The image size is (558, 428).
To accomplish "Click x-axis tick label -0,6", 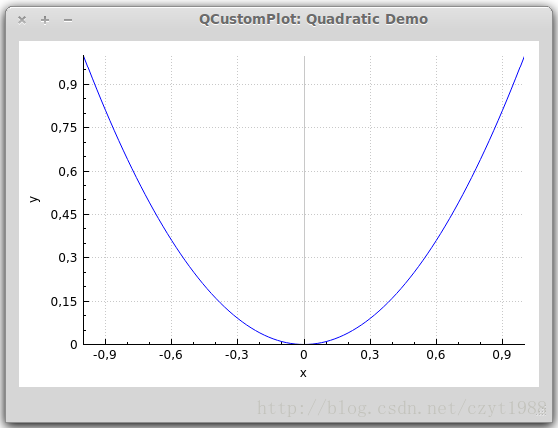I will (170, 355).
